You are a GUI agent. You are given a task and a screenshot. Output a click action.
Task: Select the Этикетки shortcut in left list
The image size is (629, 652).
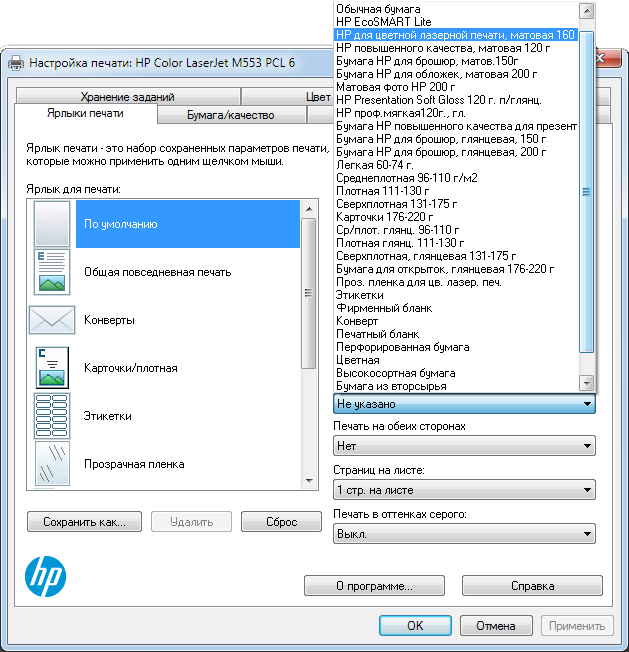[x=108, y=416]
